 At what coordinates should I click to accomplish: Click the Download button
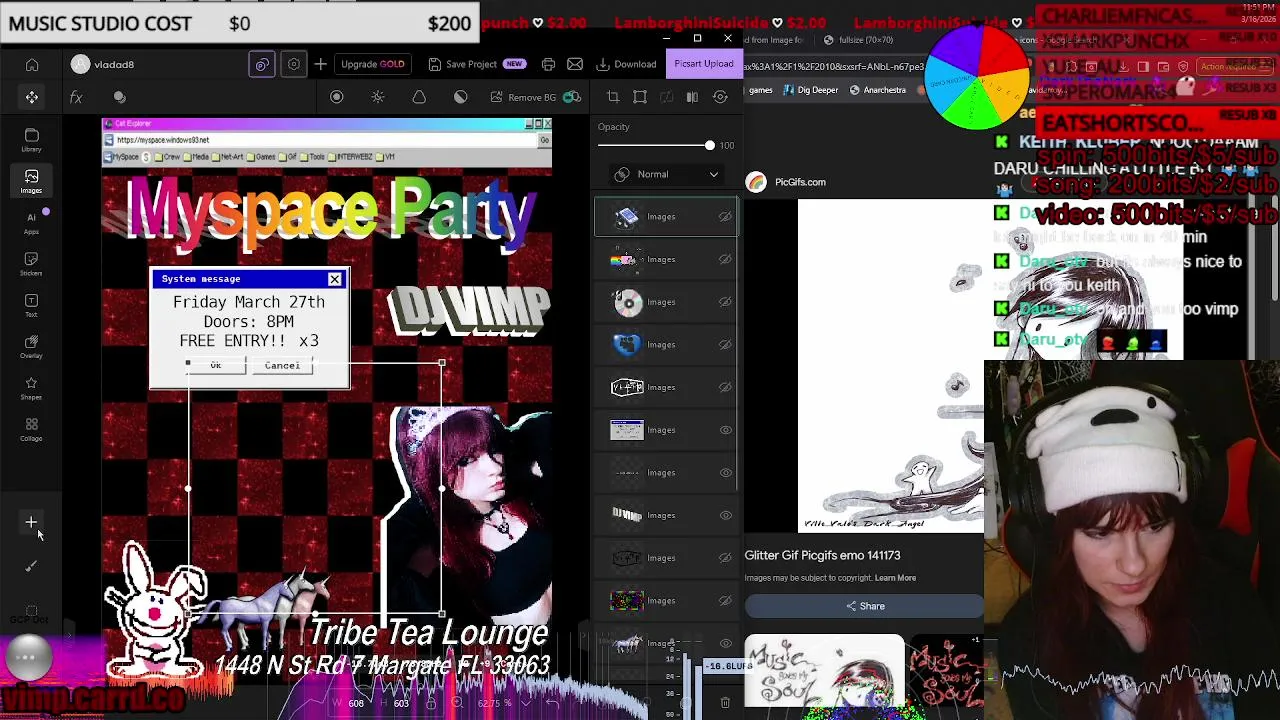(x=627, y=64)
